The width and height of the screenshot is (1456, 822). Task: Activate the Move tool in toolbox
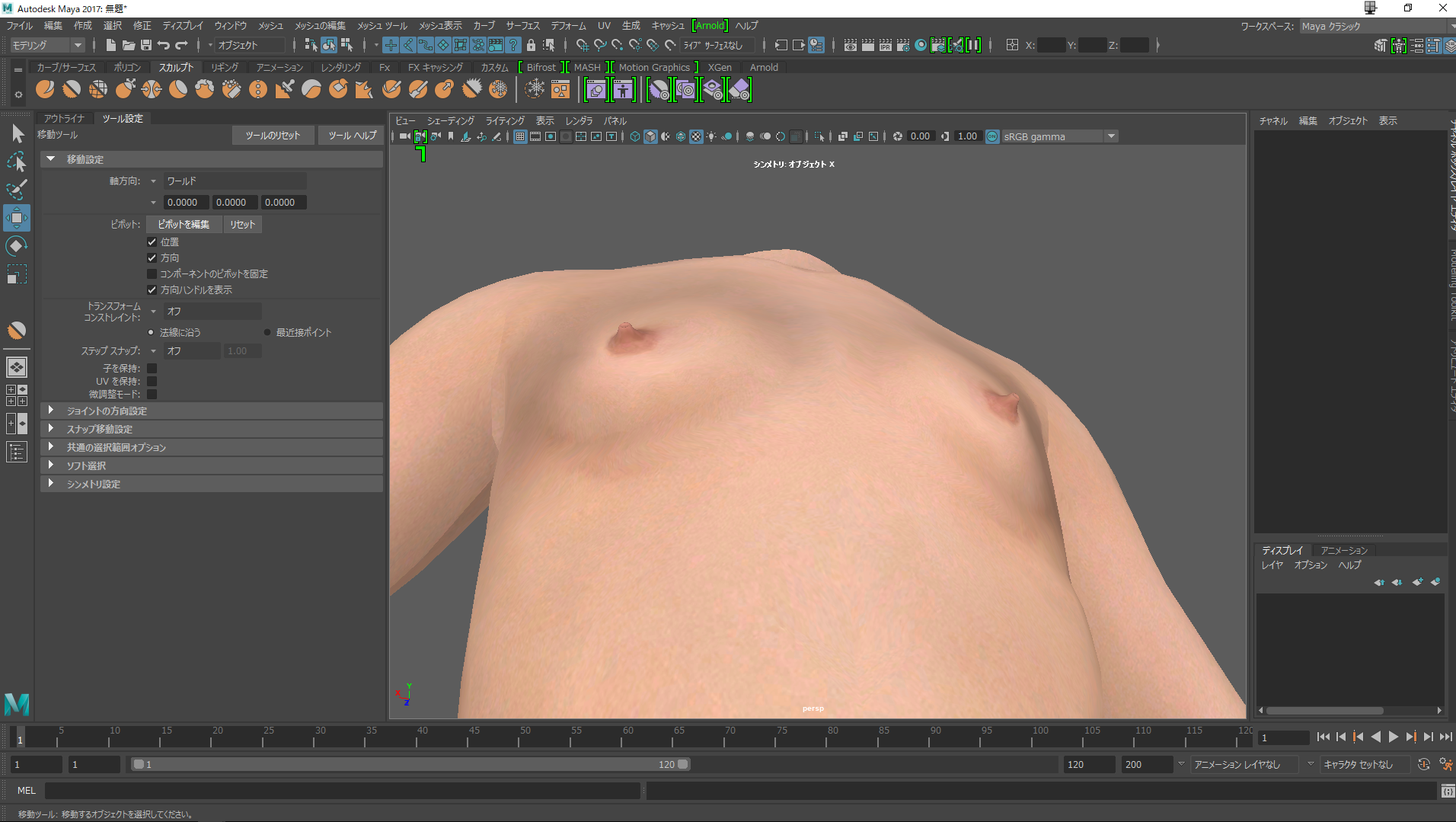pos(17,218)
